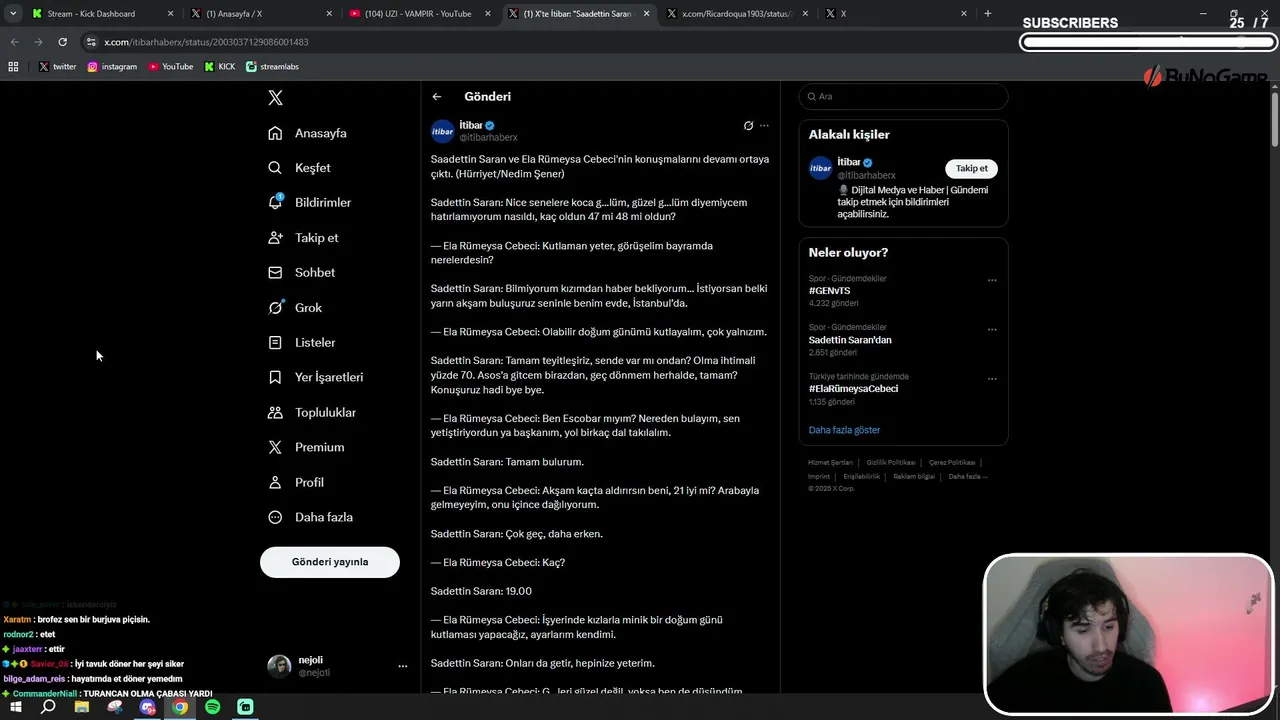
Task: Open the Windows Start menu
Action: tap(14, 707)
